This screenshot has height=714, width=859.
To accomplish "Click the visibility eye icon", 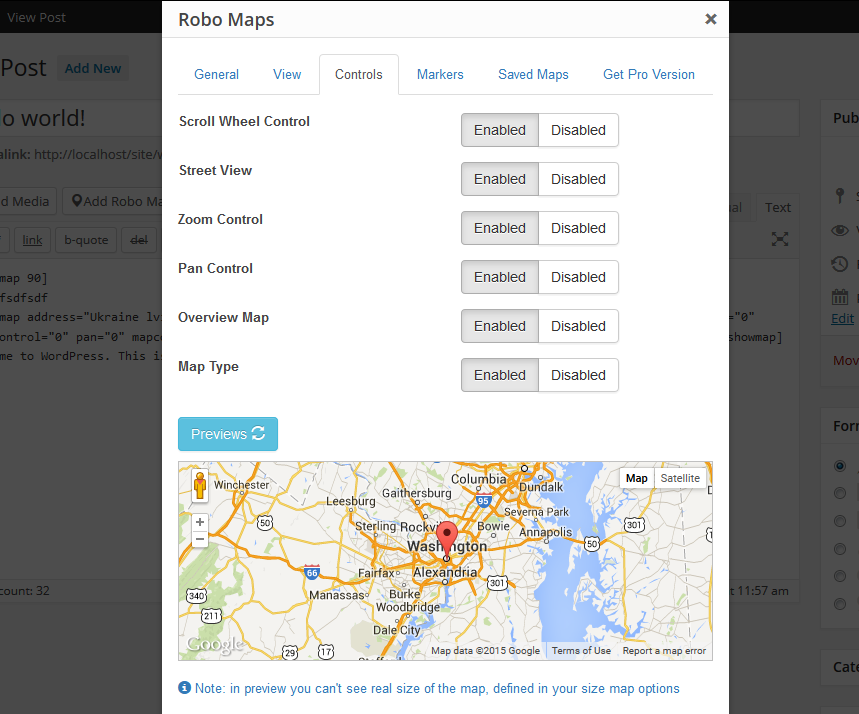I will (x=840, y=230).
